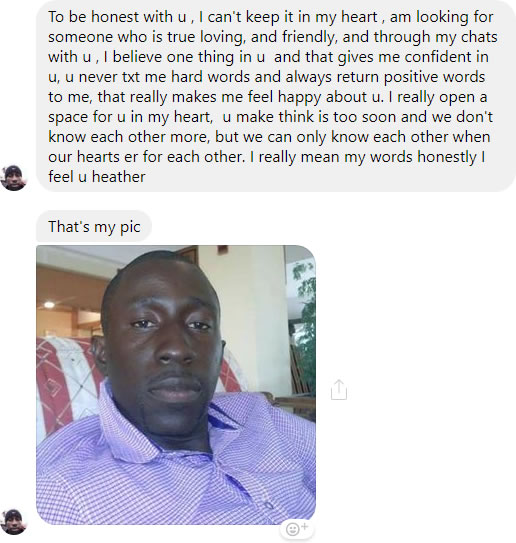Click sender avatar beside the shared photo
This screenshot has width=516, height=543.
tap(14, 522)
